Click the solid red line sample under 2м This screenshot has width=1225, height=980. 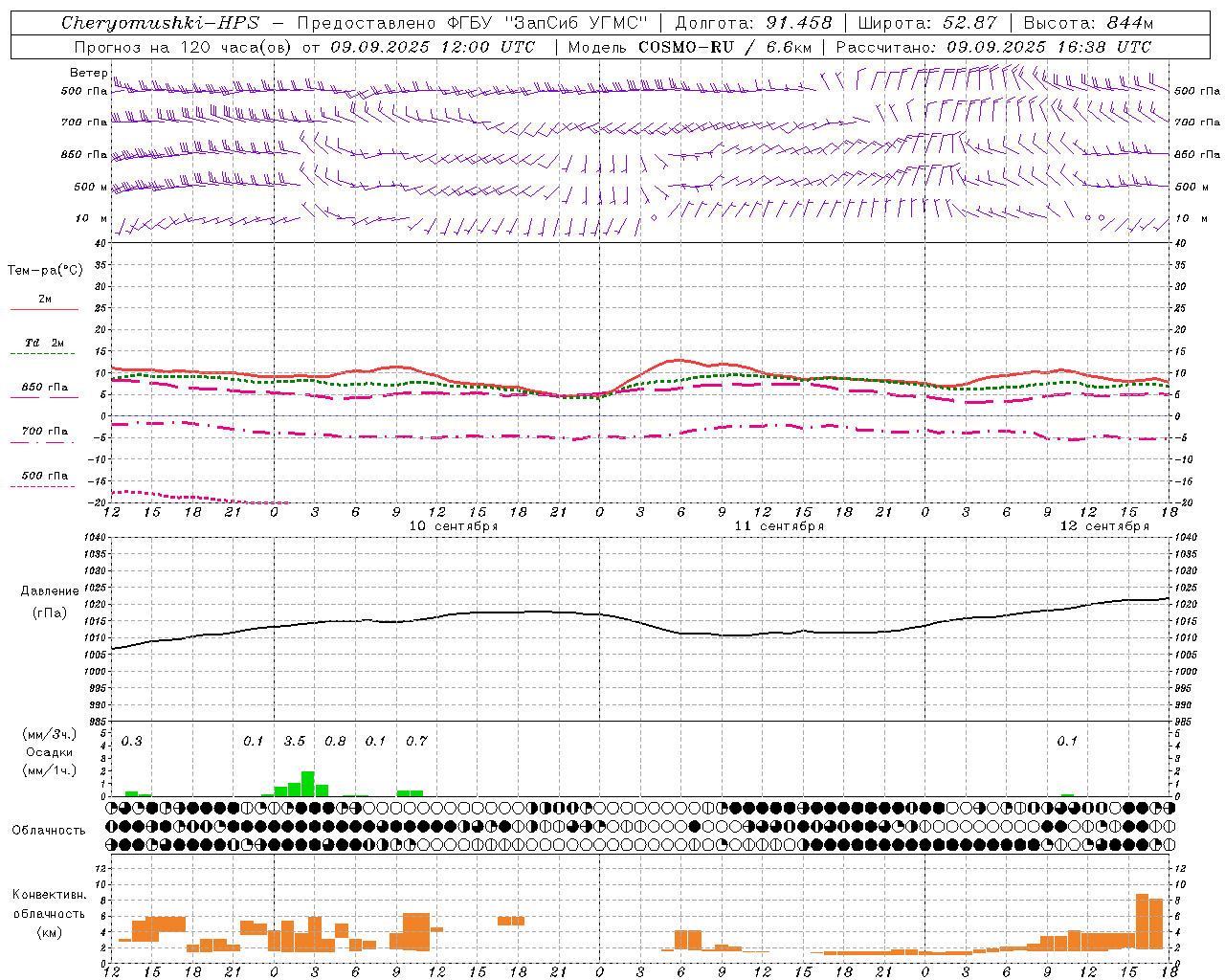pos(44,309)
